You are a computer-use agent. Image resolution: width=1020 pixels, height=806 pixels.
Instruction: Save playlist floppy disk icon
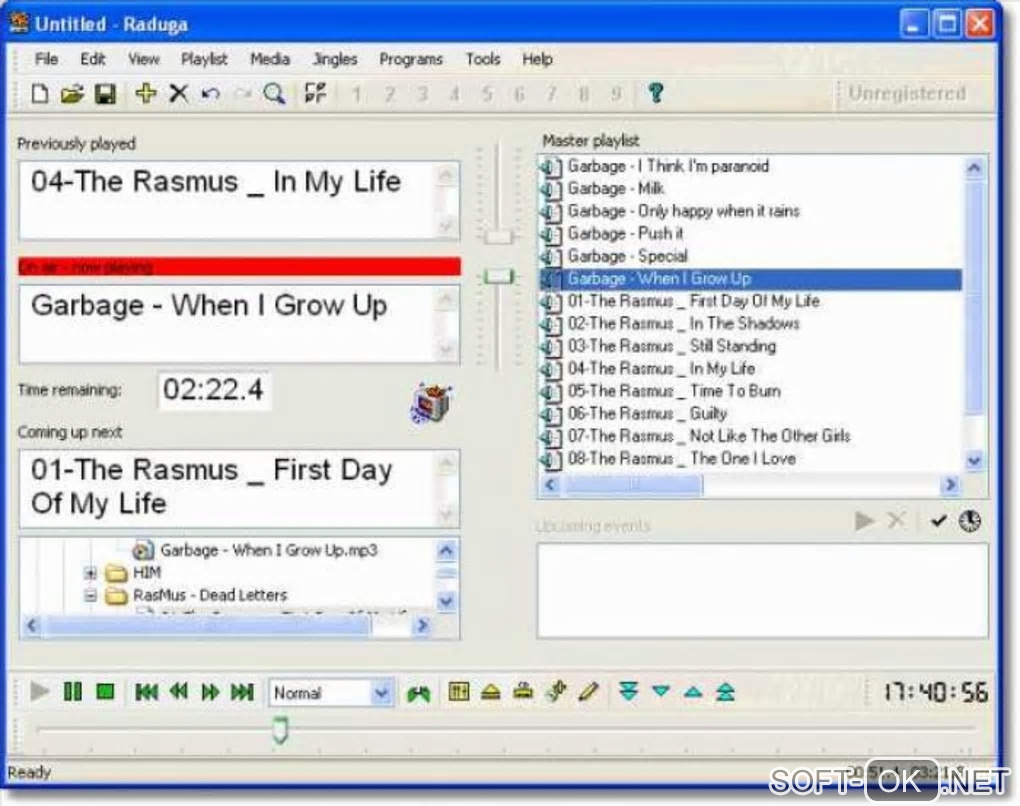coord(105,94)
